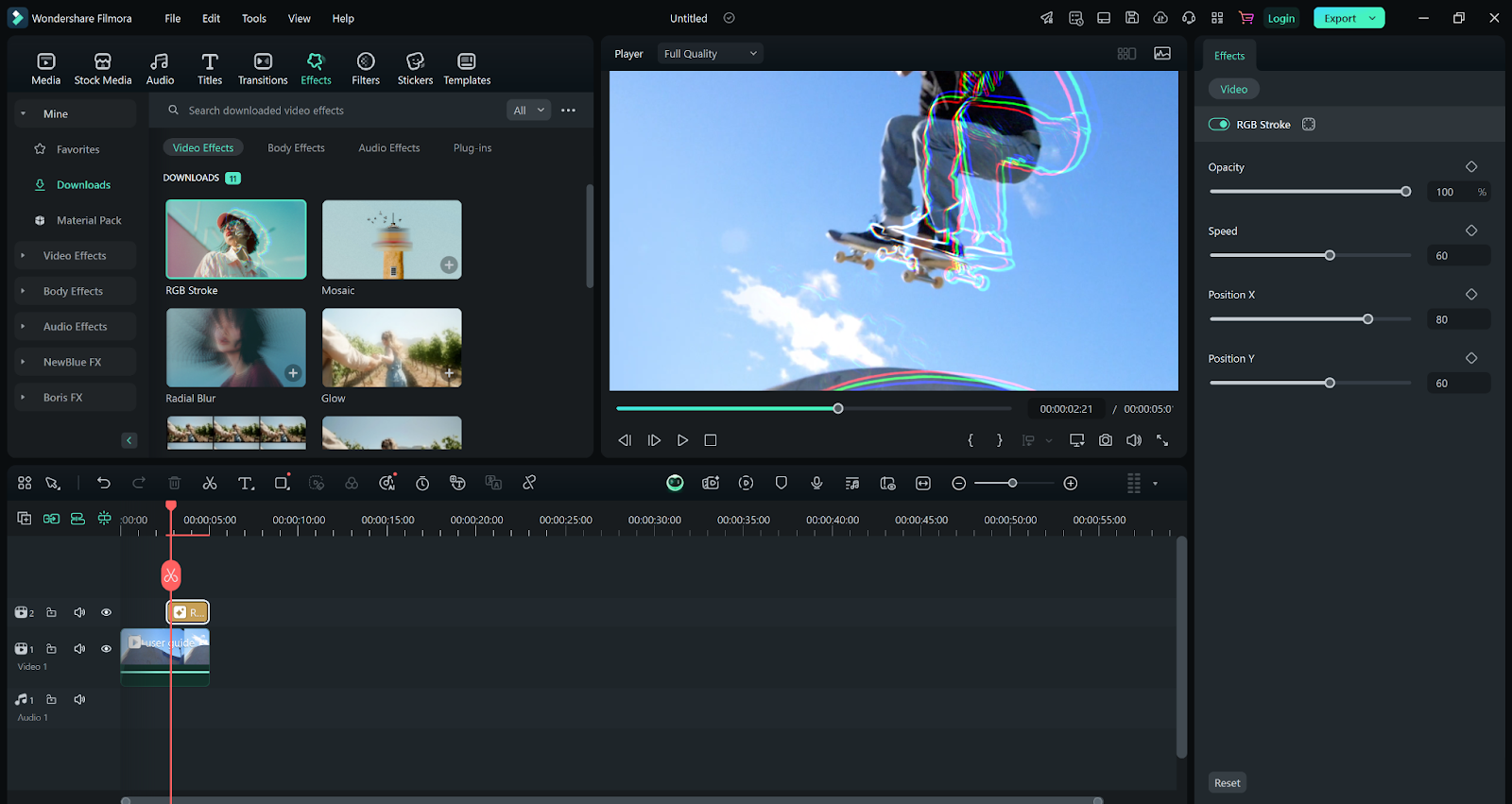This screenshot has width=1512, height=804.
Task: Expand Audio Effects category in sidebar
Action: pyautogui.click(x=23, y=327)
